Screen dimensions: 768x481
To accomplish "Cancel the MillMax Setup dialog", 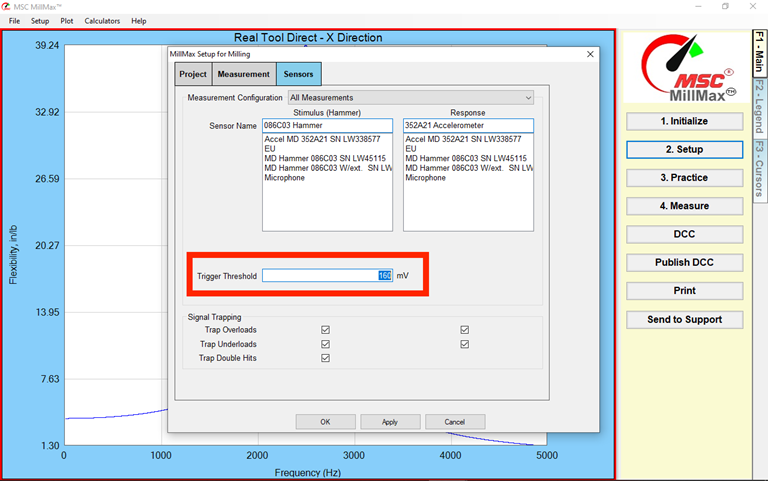I will [x=455, y=422].
